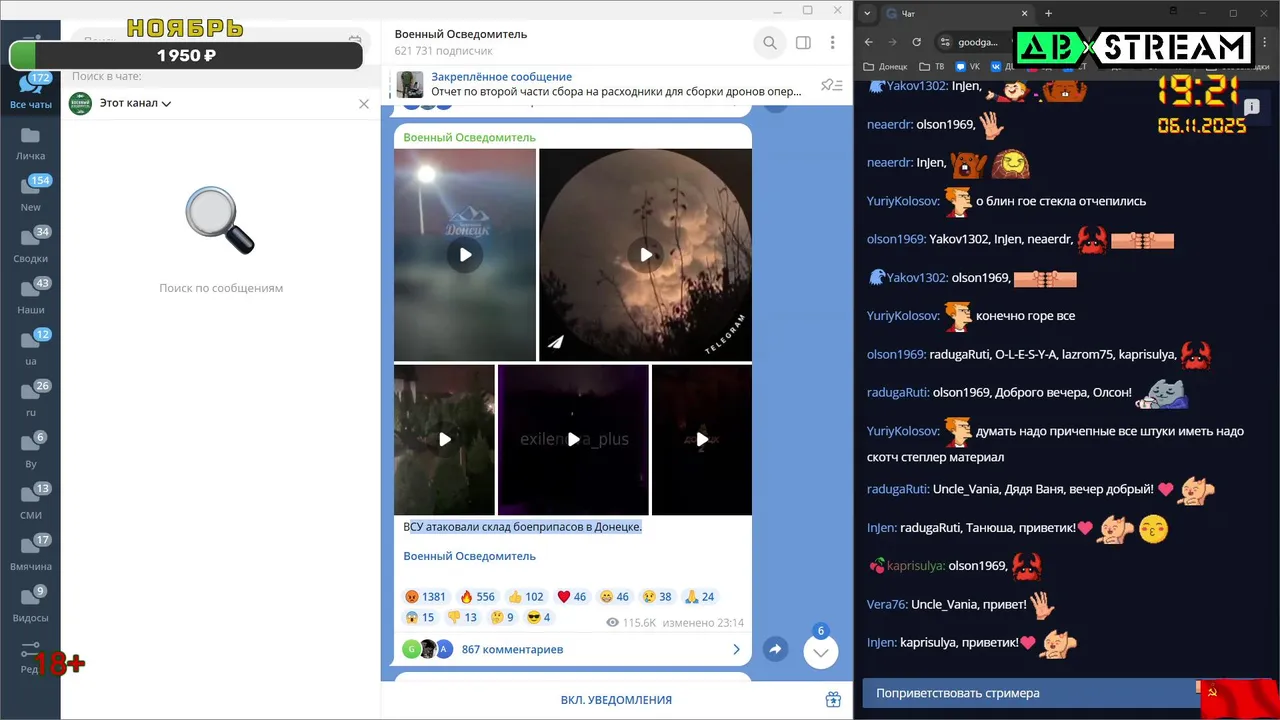This screenshot has height=720, width=1280.
Task: Switch to the 'Наши' folder
Action: (30, 297)
